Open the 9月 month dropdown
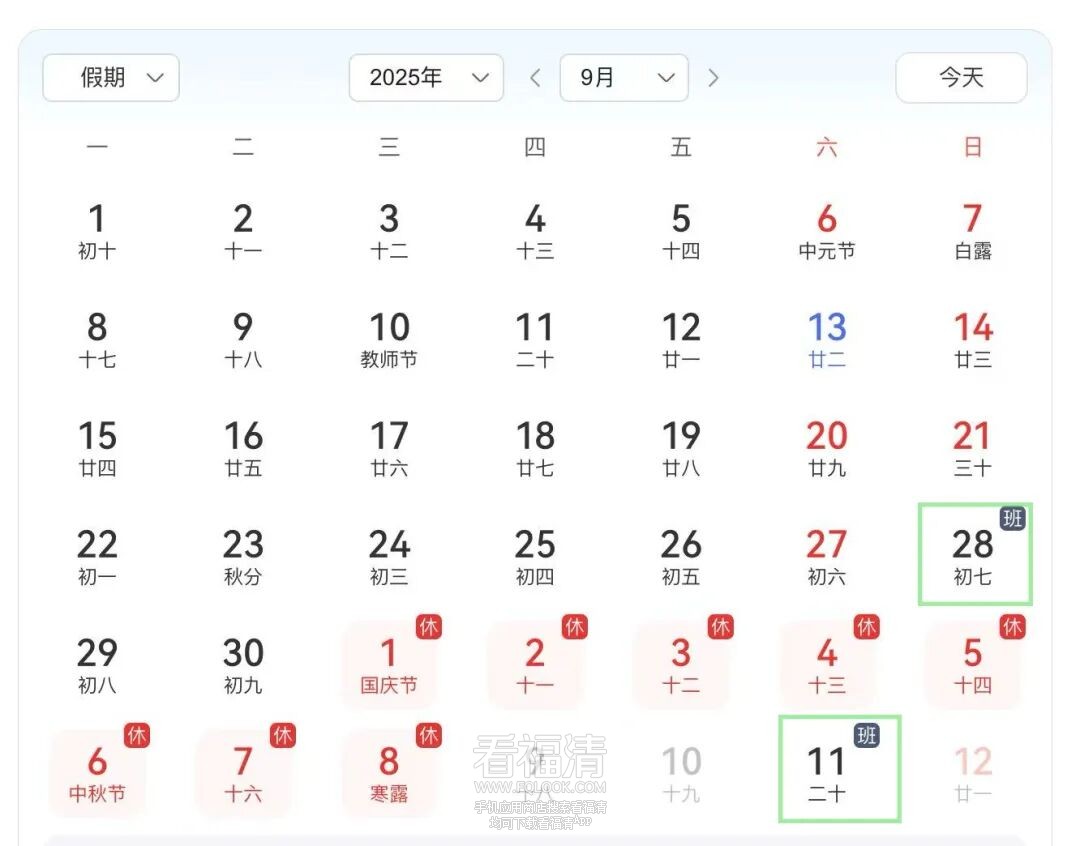1080x846 pixels. (x=624, y=78)
